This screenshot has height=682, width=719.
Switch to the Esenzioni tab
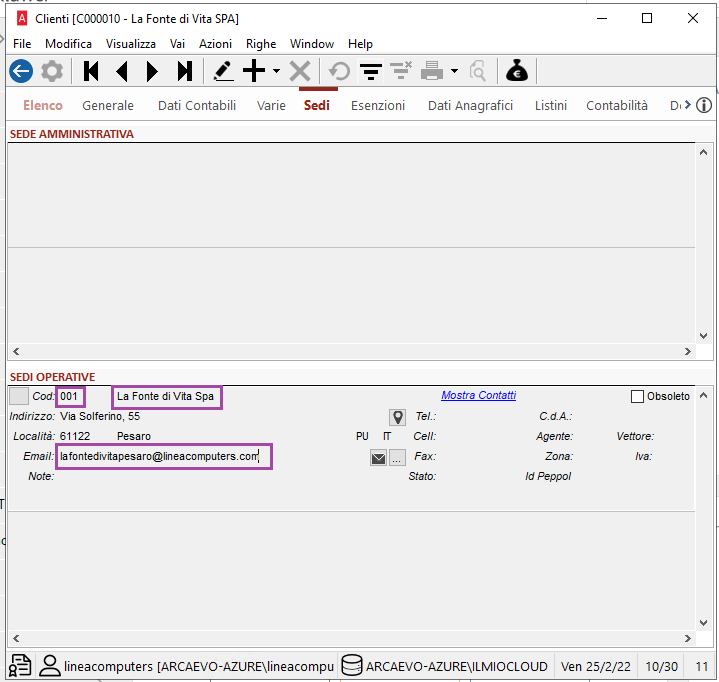point(378,105)
